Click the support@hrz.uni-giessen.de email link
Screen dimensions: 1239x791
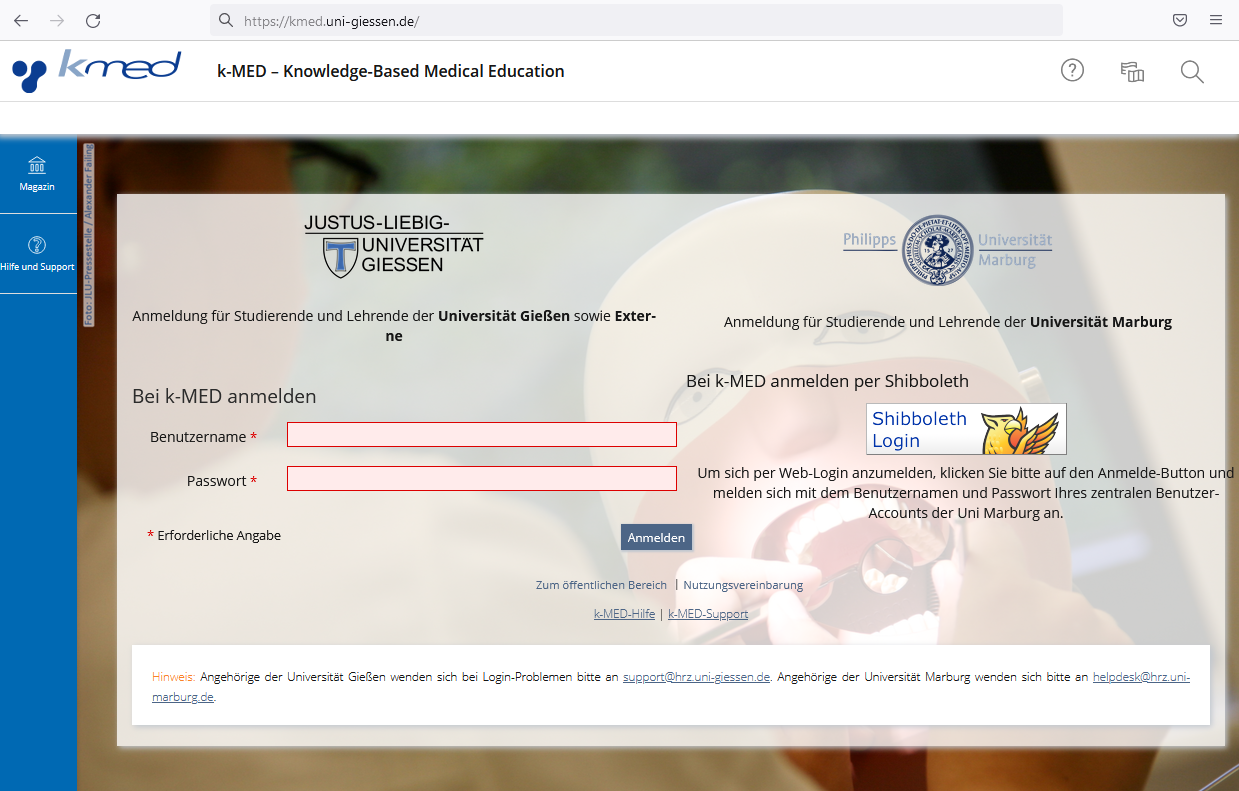pyautogui.click(x=696, y=677)
